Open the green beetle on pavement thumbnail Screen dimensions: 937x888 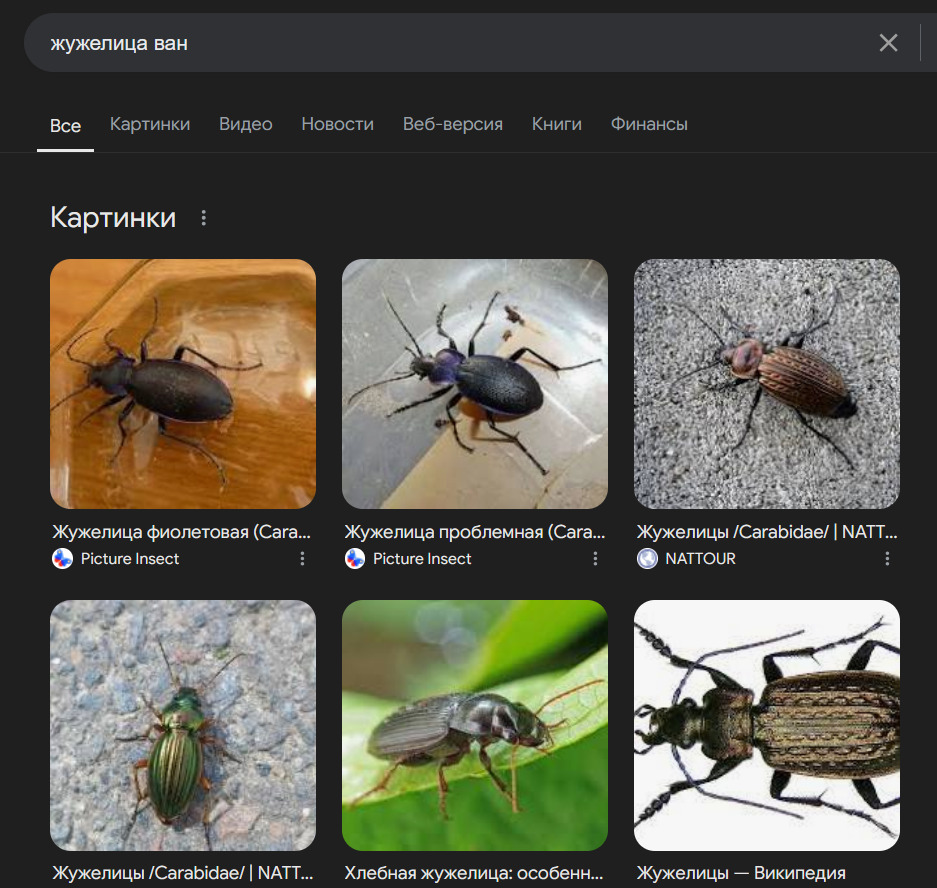pyautogui.click(x=183, y=725)
